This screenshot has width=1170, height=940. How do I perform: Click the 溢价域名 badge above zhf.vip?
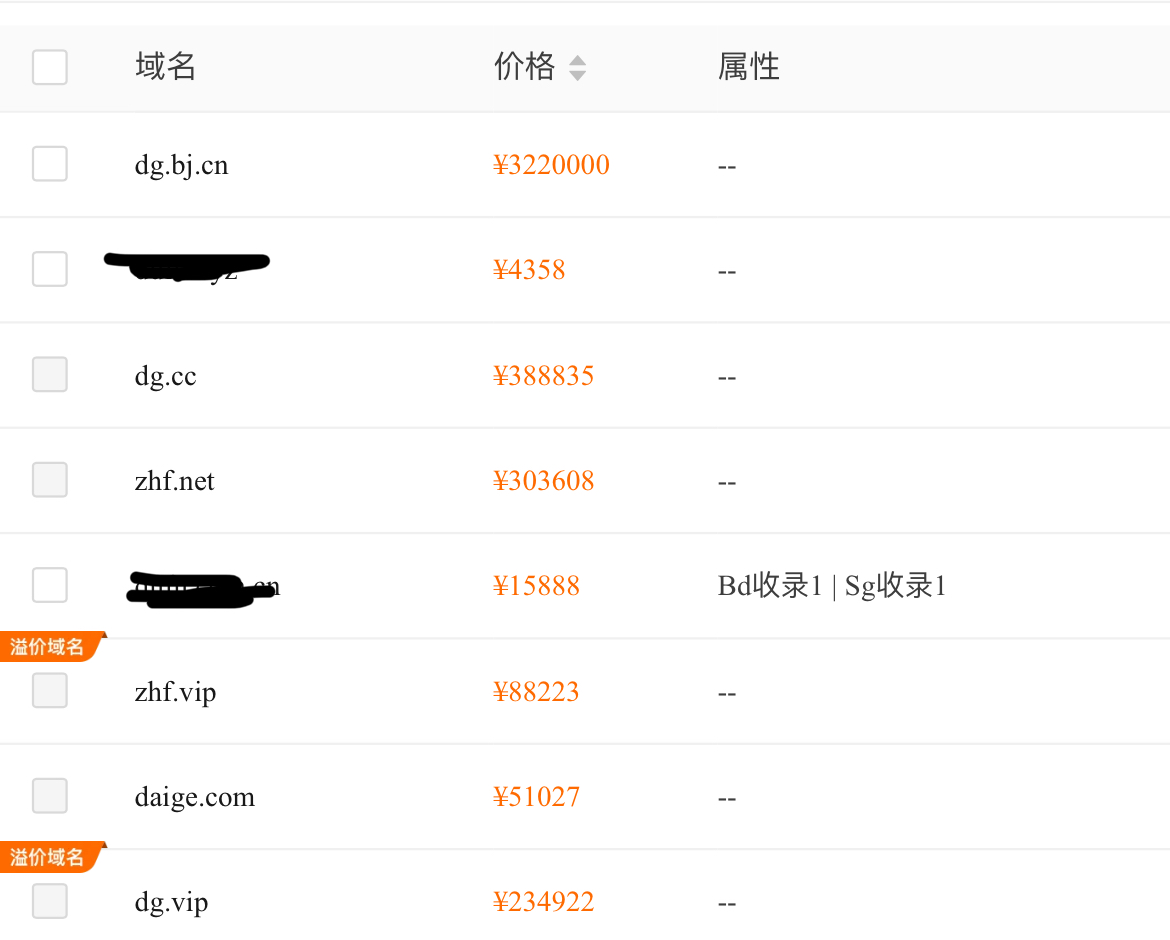click(x=48, y=647)
